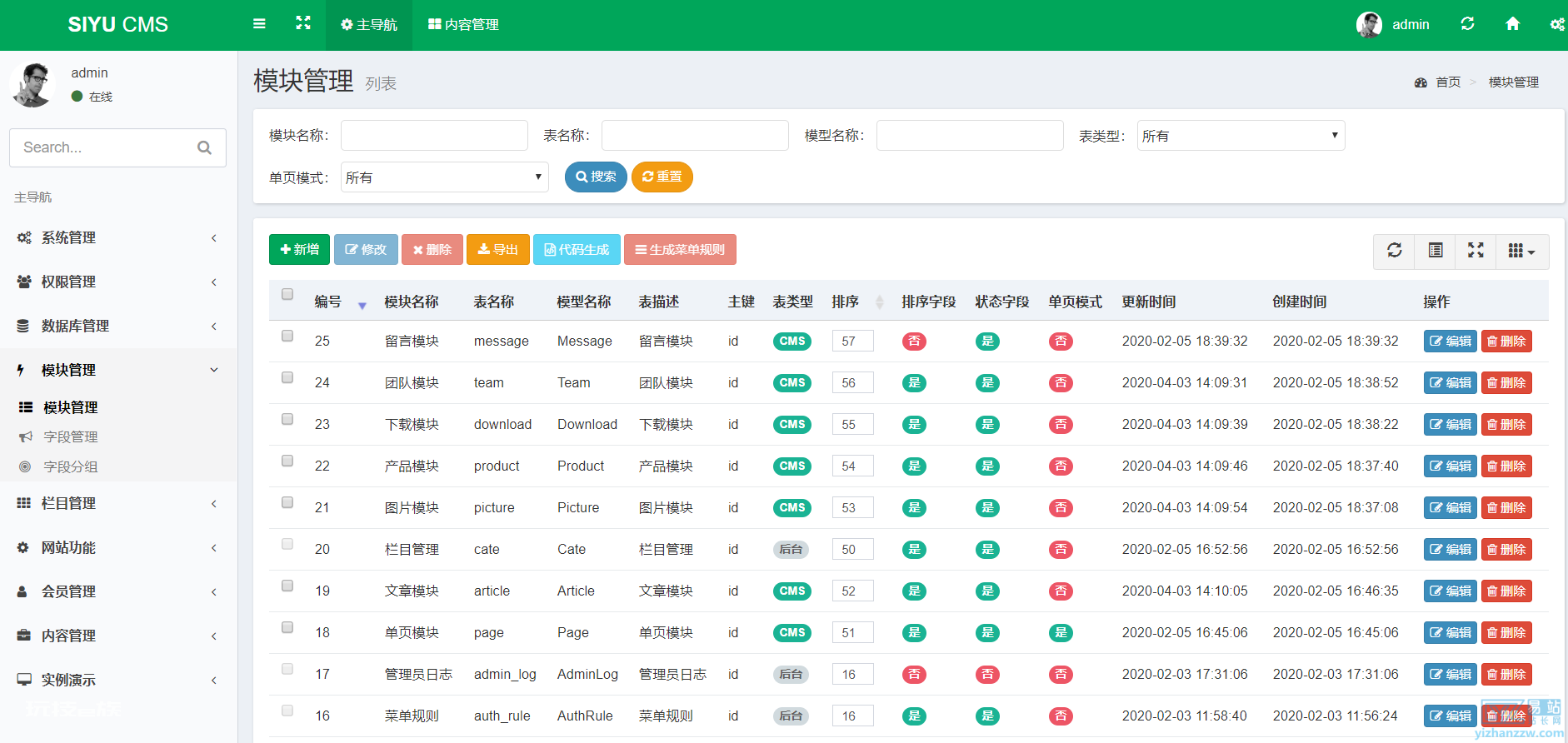Check the select-all checkbox in table header
This screenshot has width=1568, height=743.
click(x=287, y=294)
